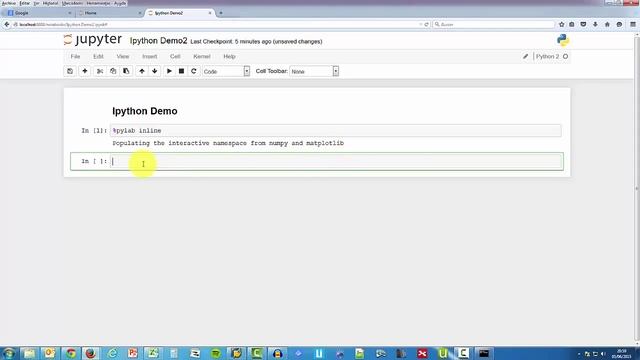This screenshot has height=360, width=640.
Task: Click into the %pylab inline cell
Action: [336, 131]
